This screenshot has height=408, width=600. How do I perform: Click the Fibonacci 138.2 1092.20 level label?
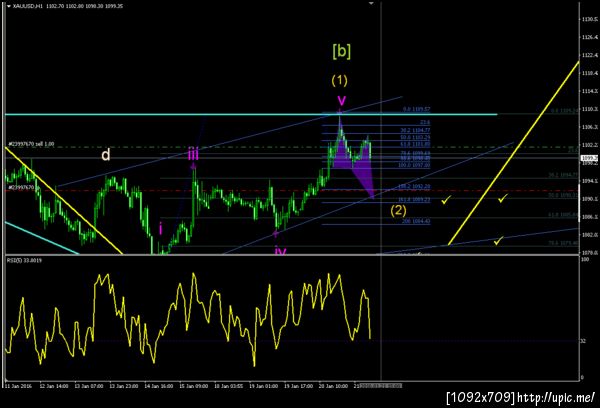pos(414,186)
